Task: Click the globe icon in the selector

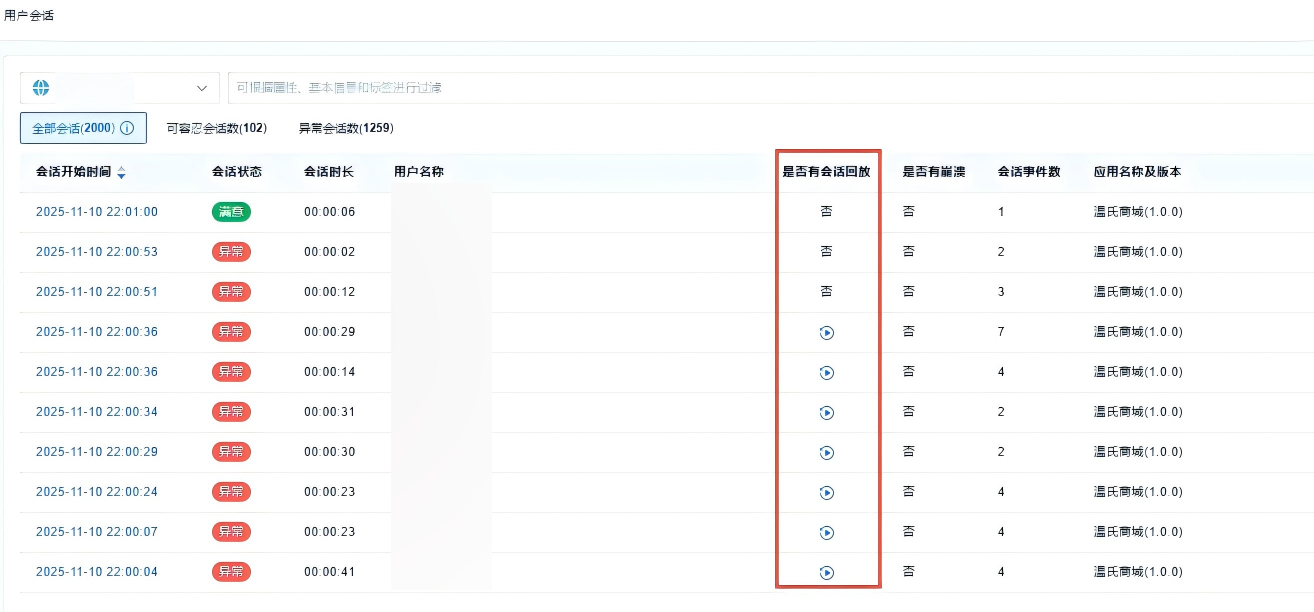Action: 41,88
